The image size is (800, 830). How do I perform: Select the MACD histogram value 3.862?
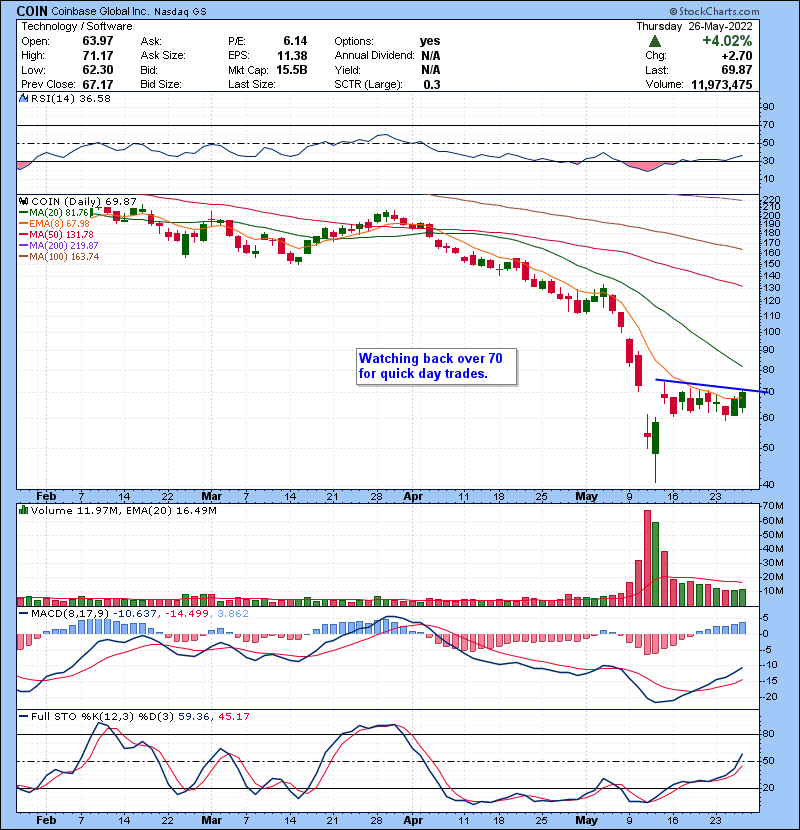(232, 614)
